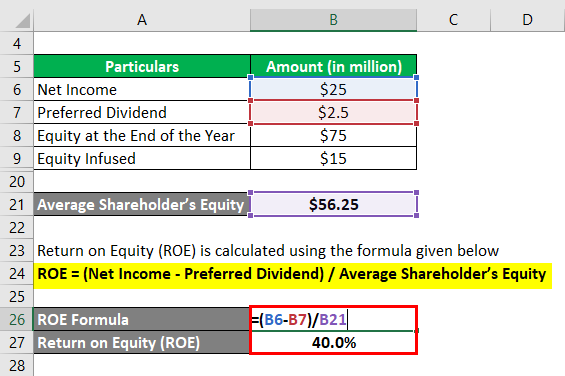Image resolution: width=565 pixels, height=376 pixels.
Task: Select the $56.25 average equity cell
Action: (333, 205)
